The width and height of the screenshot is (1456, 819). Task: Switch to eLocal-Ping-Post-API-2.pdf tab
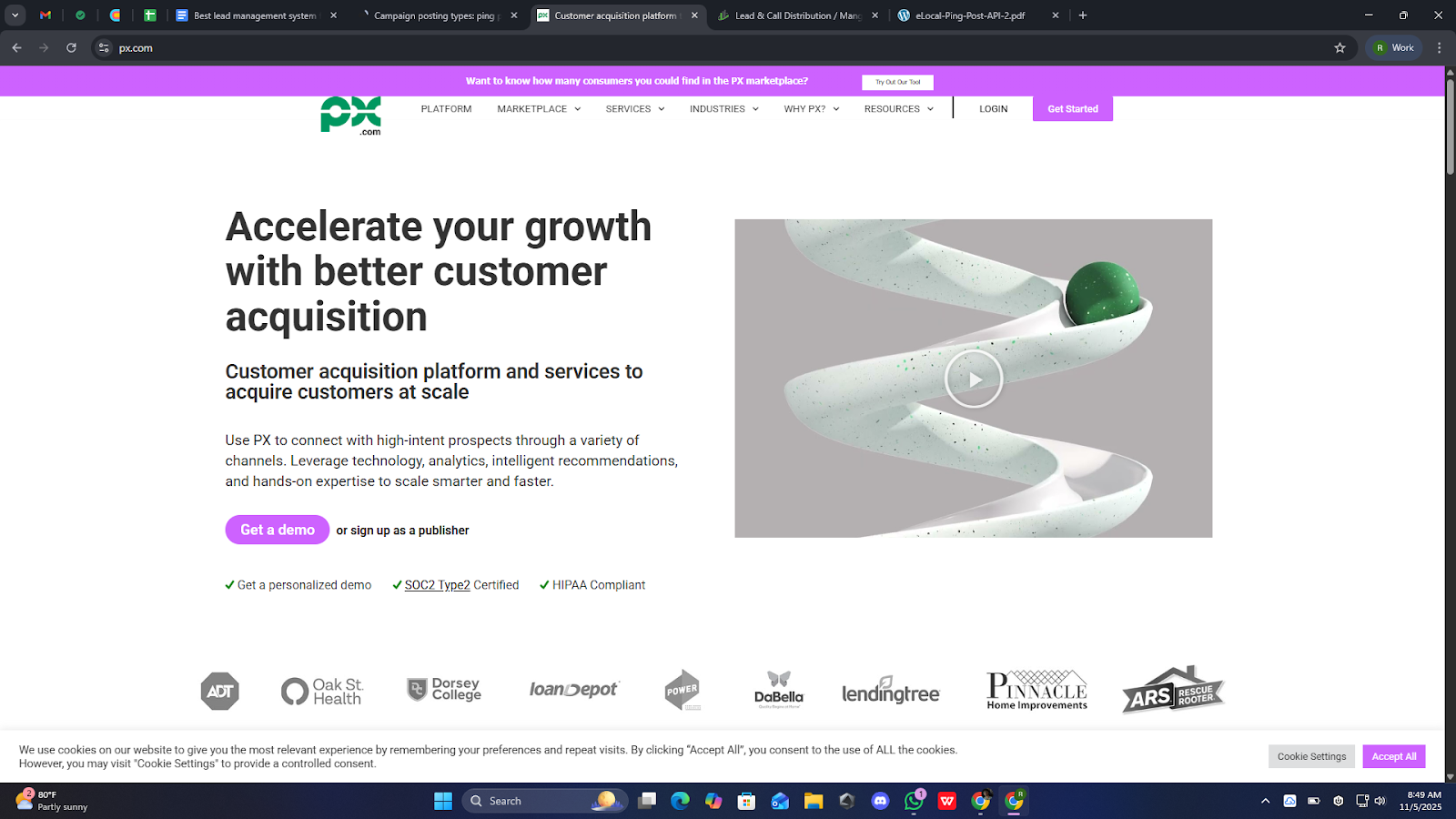[x=970, y=15]
